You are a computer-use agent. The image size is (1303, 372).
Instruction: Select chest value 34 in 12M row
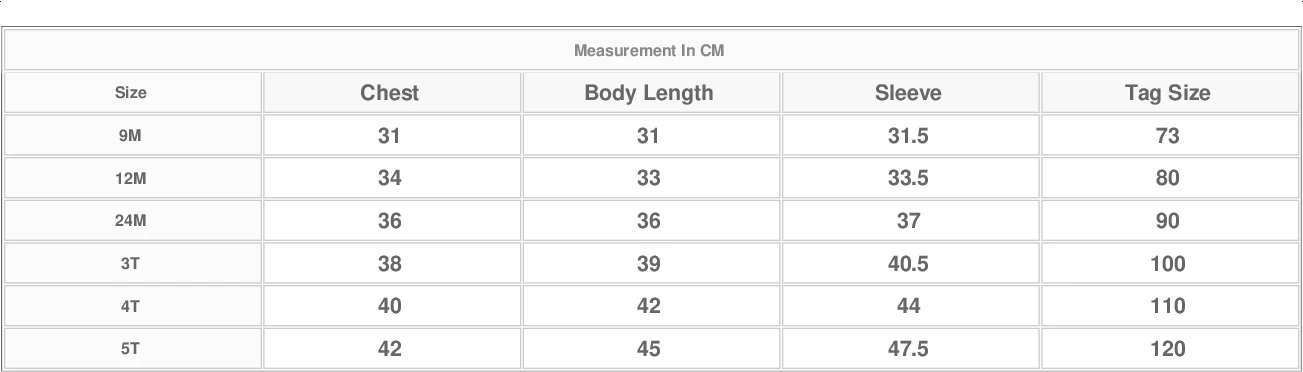click(390, 179)
